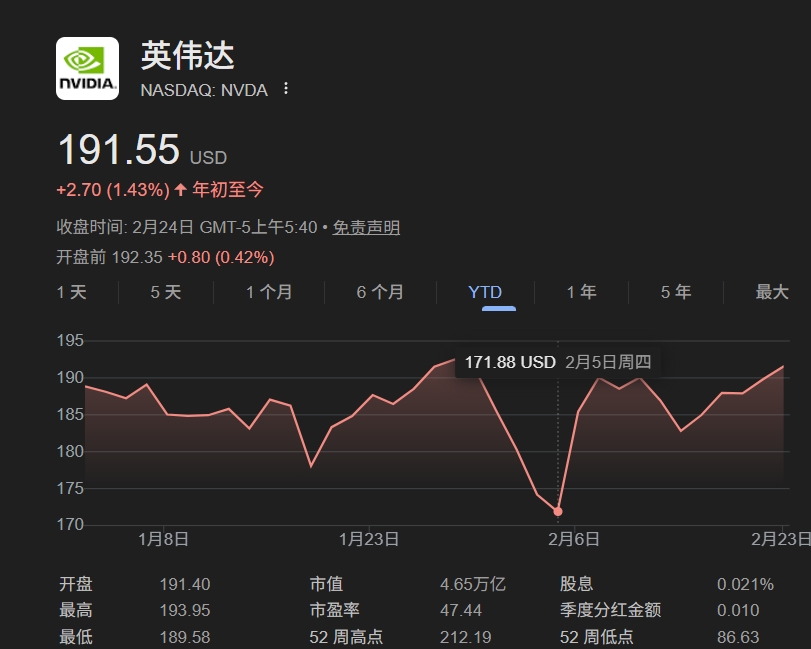Click the 191.55 current price value

click(x=119, y=149)
